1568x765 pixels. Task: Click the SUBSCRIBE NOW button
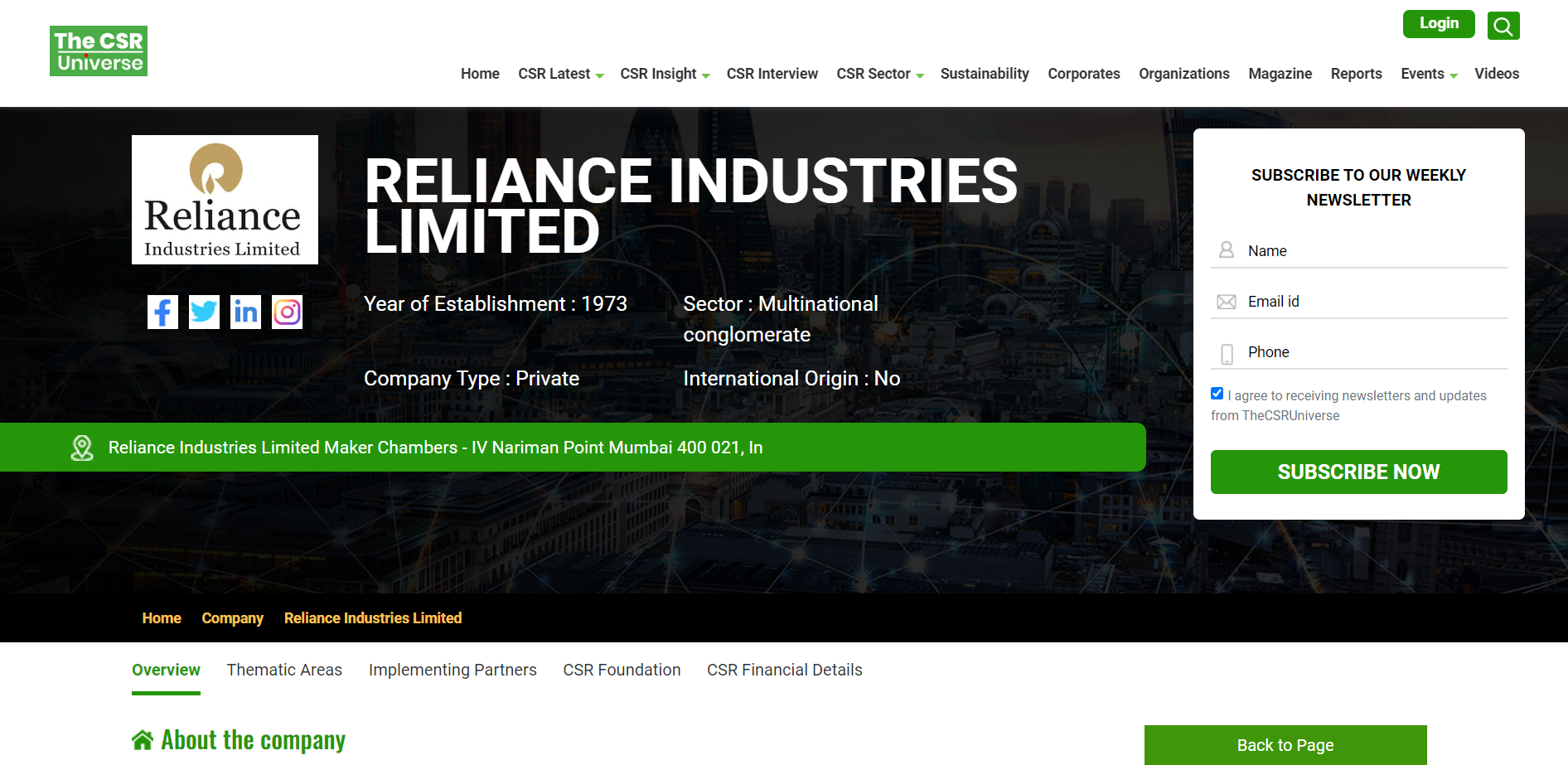pos(1359,472)
